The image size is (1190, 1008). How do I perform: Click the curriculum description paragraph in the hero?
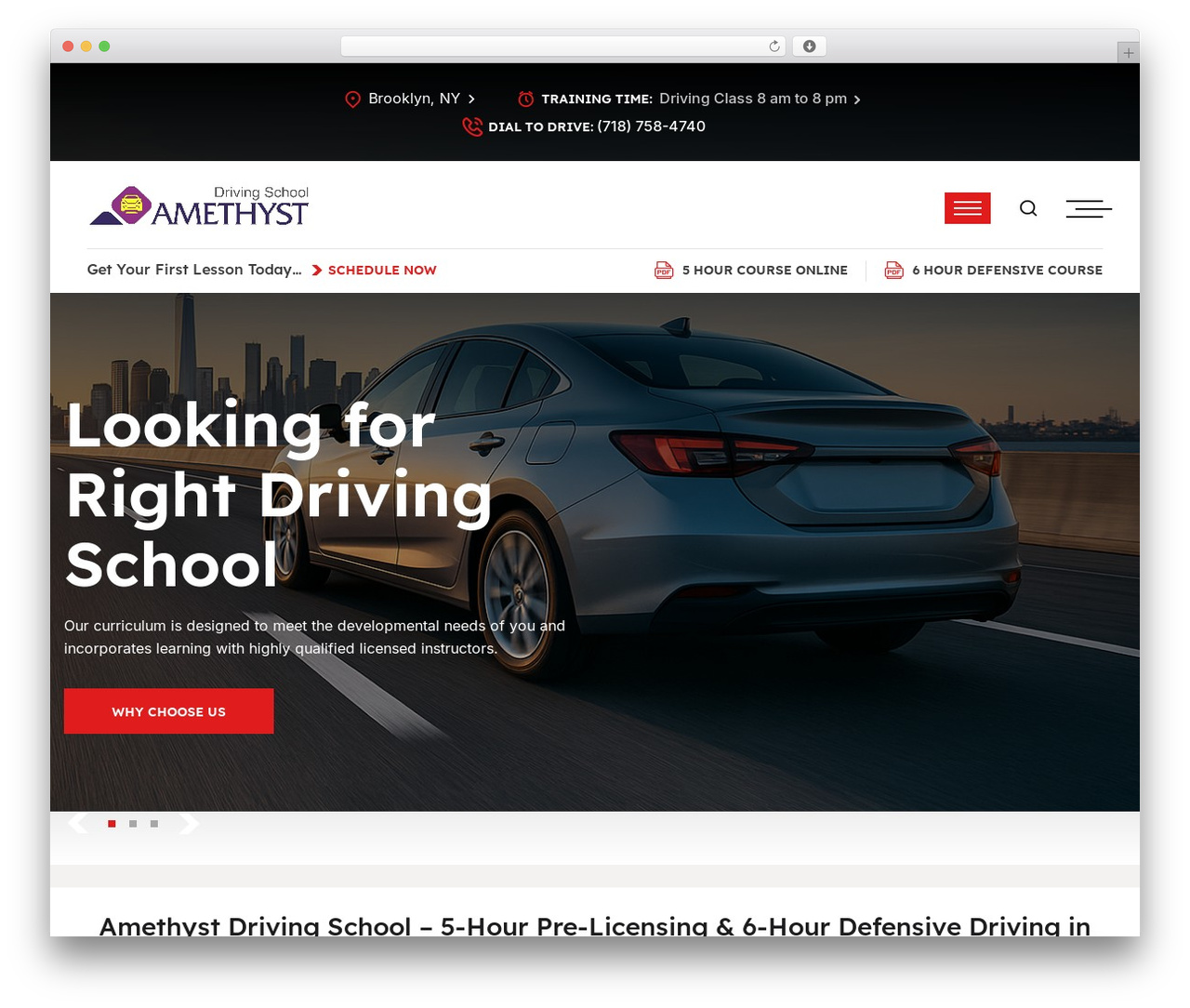pyautogui.click(x=314, y=637)
